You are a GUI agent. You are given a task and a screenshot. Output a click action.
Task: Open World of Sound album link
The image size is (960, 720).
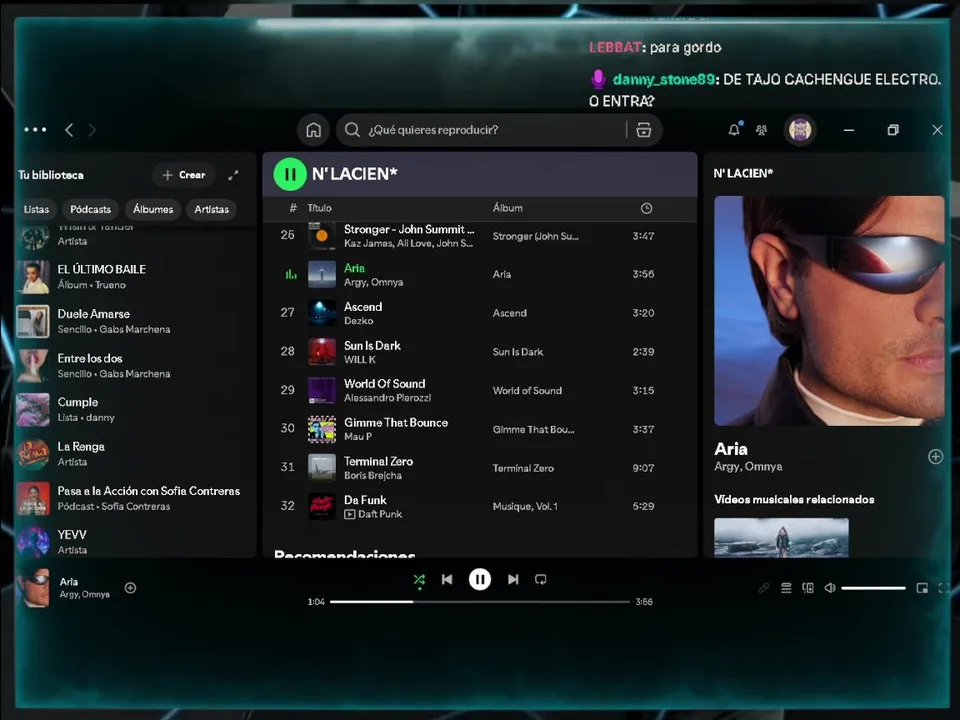click(527, 391)
